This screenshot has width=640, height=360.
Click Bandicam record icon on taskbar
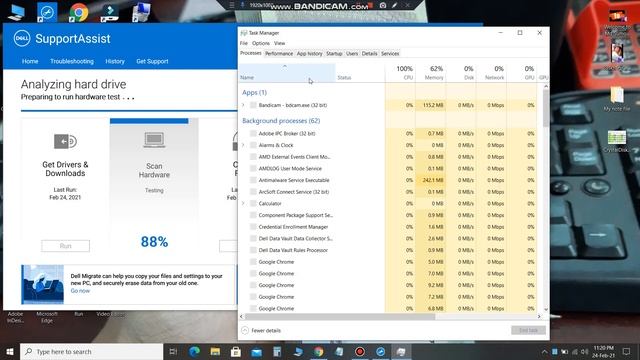point(360,351)
